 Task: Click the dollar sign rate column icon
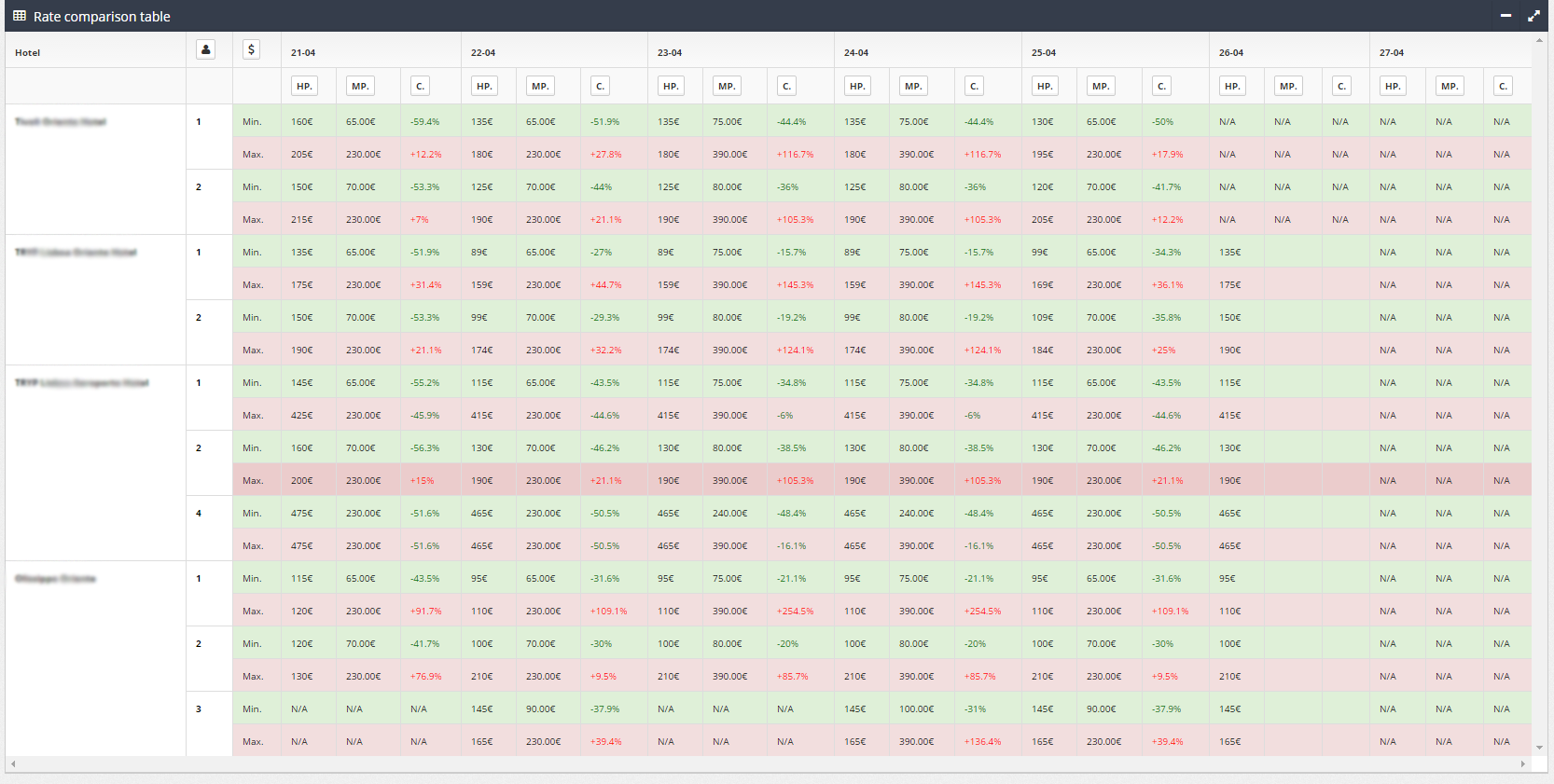[251, 49]
